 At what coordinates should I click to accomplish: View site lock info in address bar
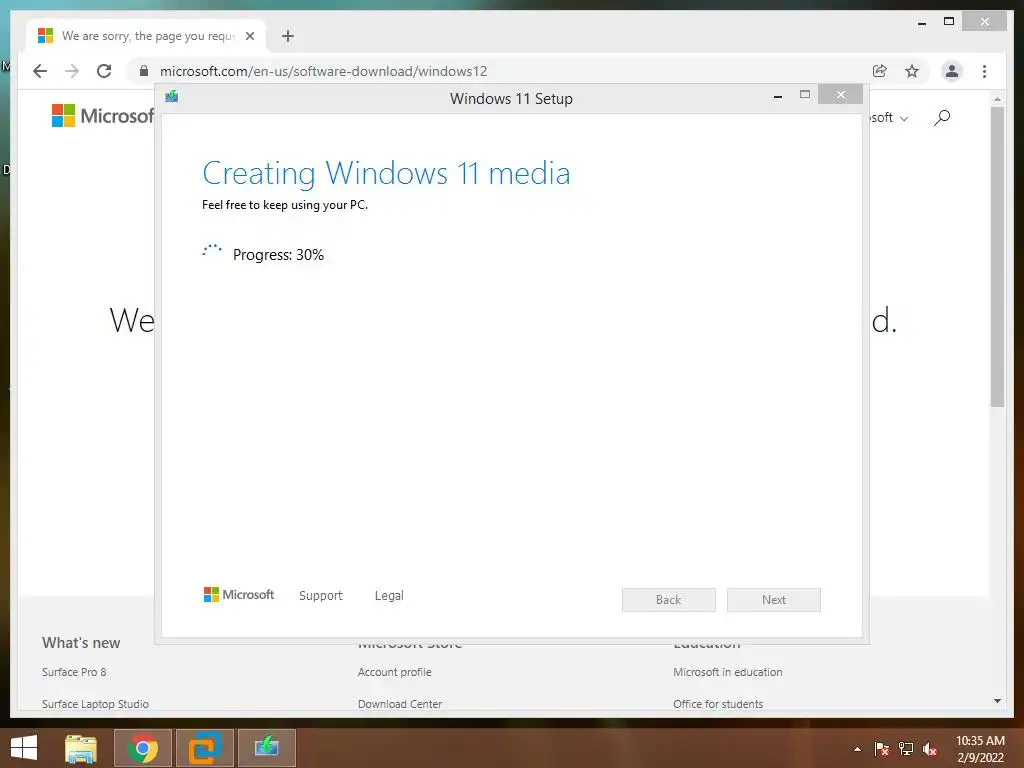point(144,71)
